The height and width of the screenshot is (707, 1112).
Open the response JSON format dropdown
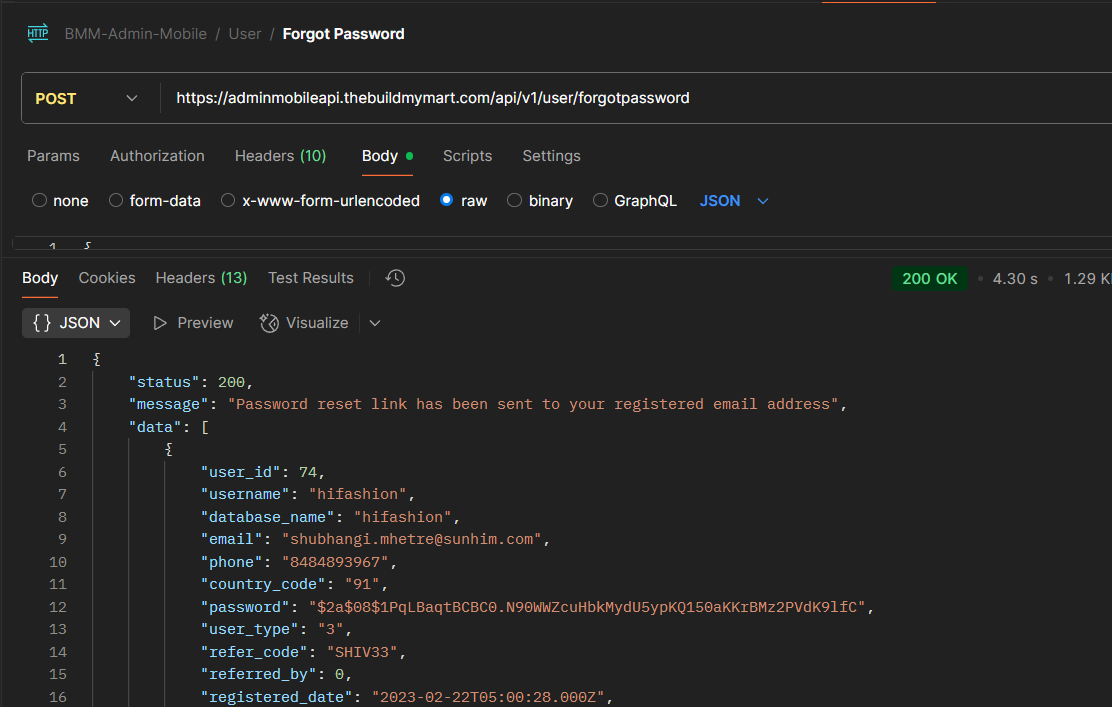(x=76, y=323)
